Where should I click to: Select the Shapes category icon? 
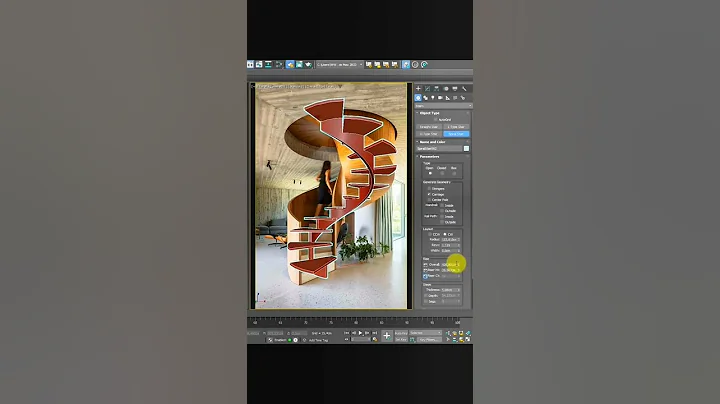(426, 98)
